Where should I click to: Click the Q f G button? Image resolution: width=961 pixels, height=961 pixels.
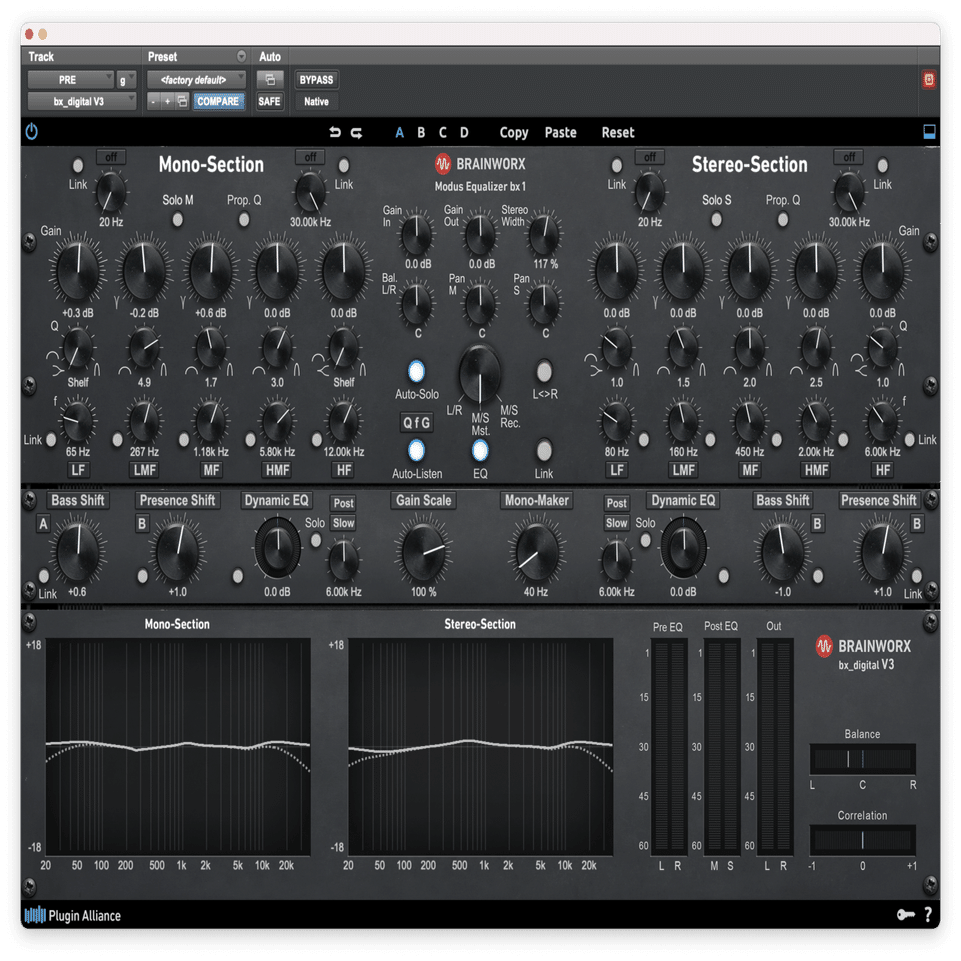point(416,422)
